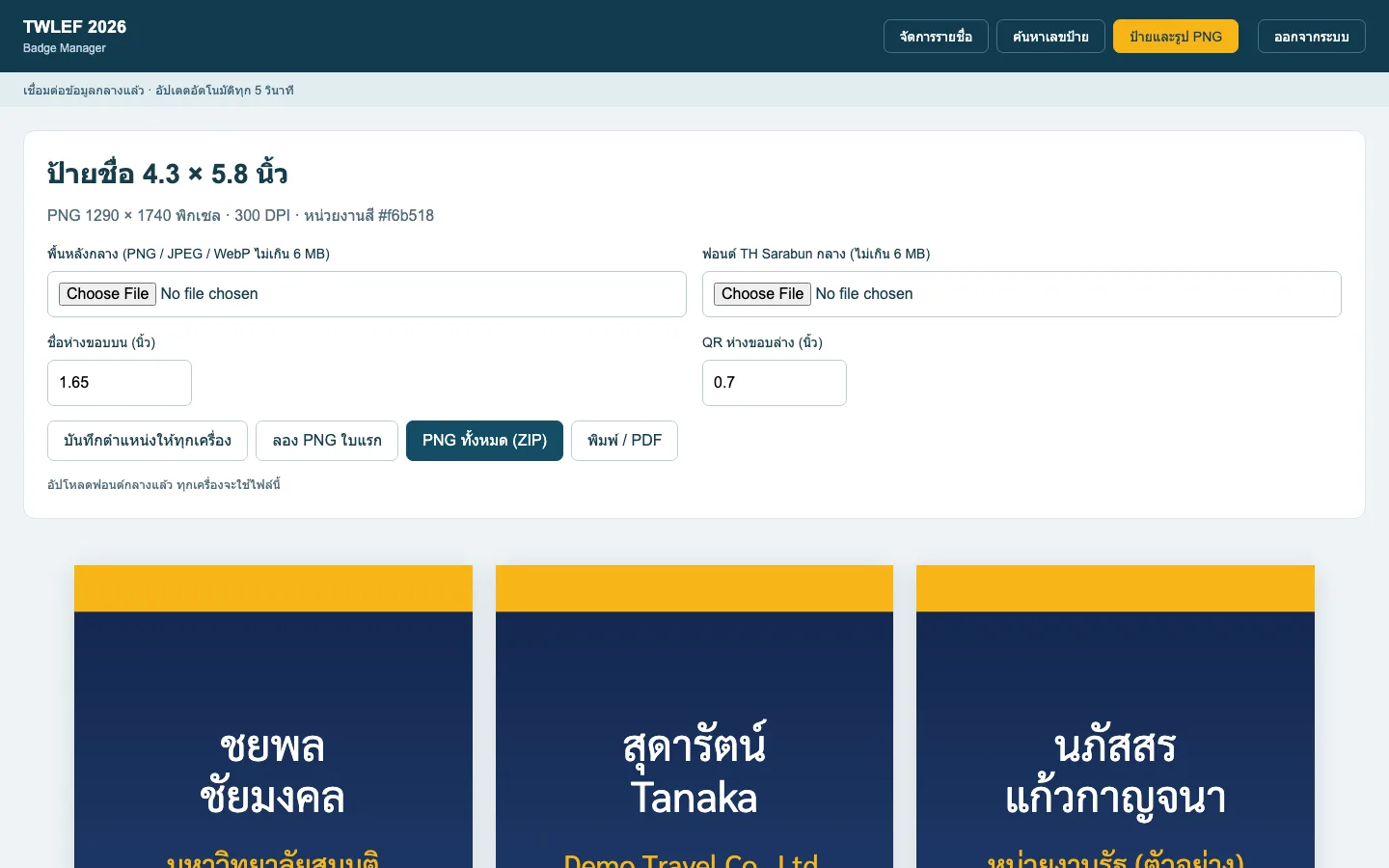Click บันทึกตำแหน่งให้ทุกเครื่อง button
Image resolution: width=1389 pixels, height=868 pixels.
148,441
